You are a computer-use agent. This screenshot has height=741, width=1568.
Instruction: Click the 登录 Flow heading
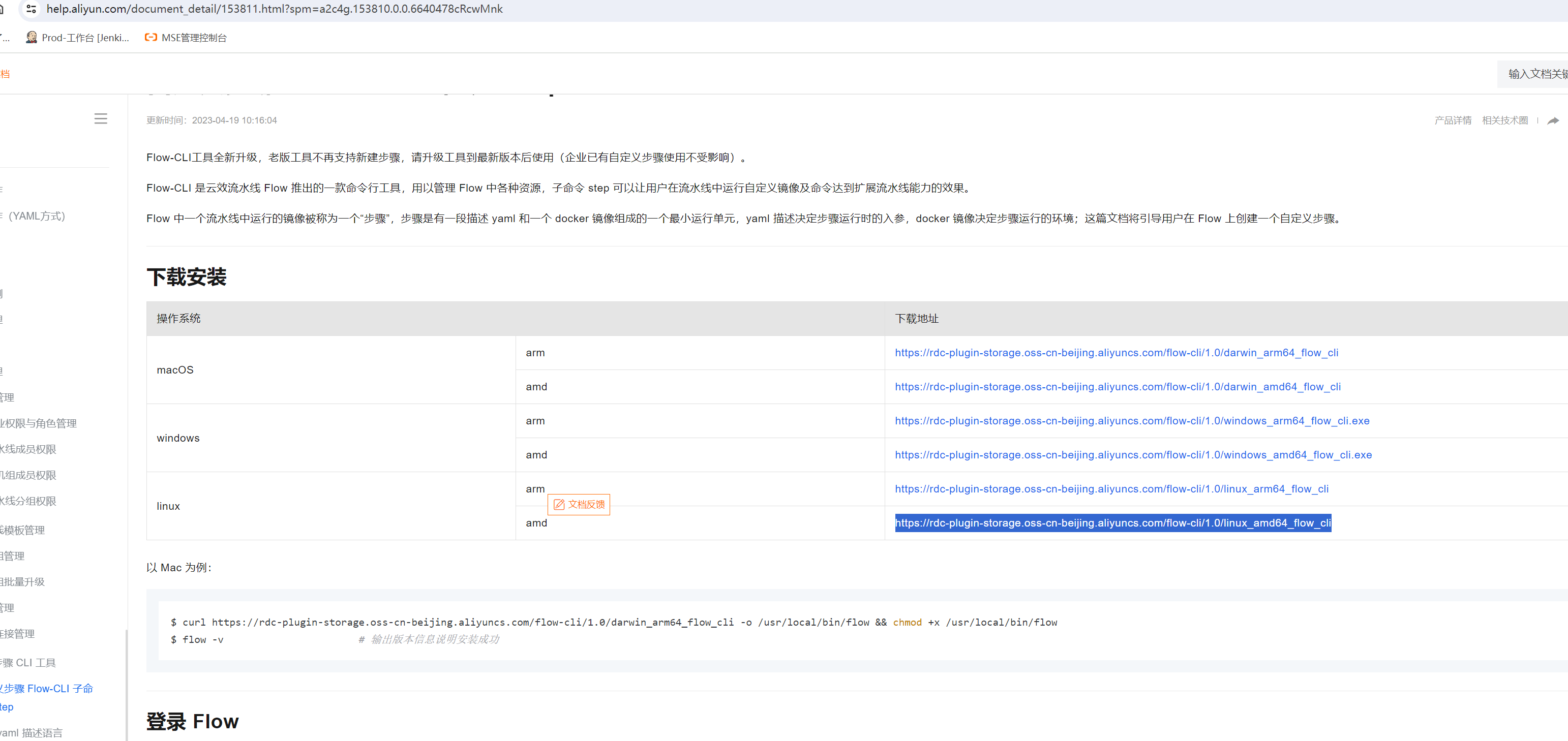[192, 722]
